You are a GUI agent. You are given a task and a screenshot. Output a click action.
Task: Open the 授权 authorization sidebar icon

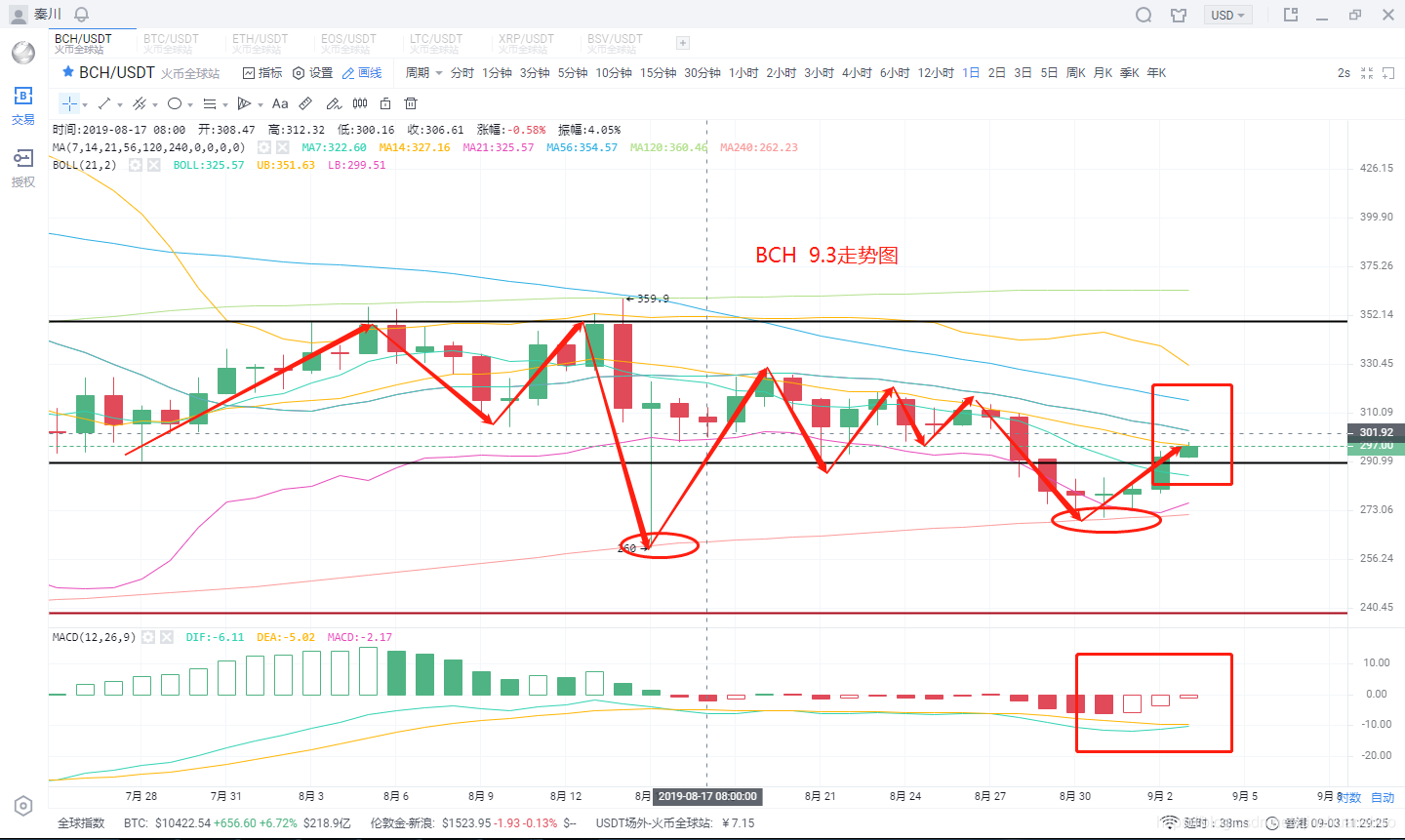coord(23,168)
